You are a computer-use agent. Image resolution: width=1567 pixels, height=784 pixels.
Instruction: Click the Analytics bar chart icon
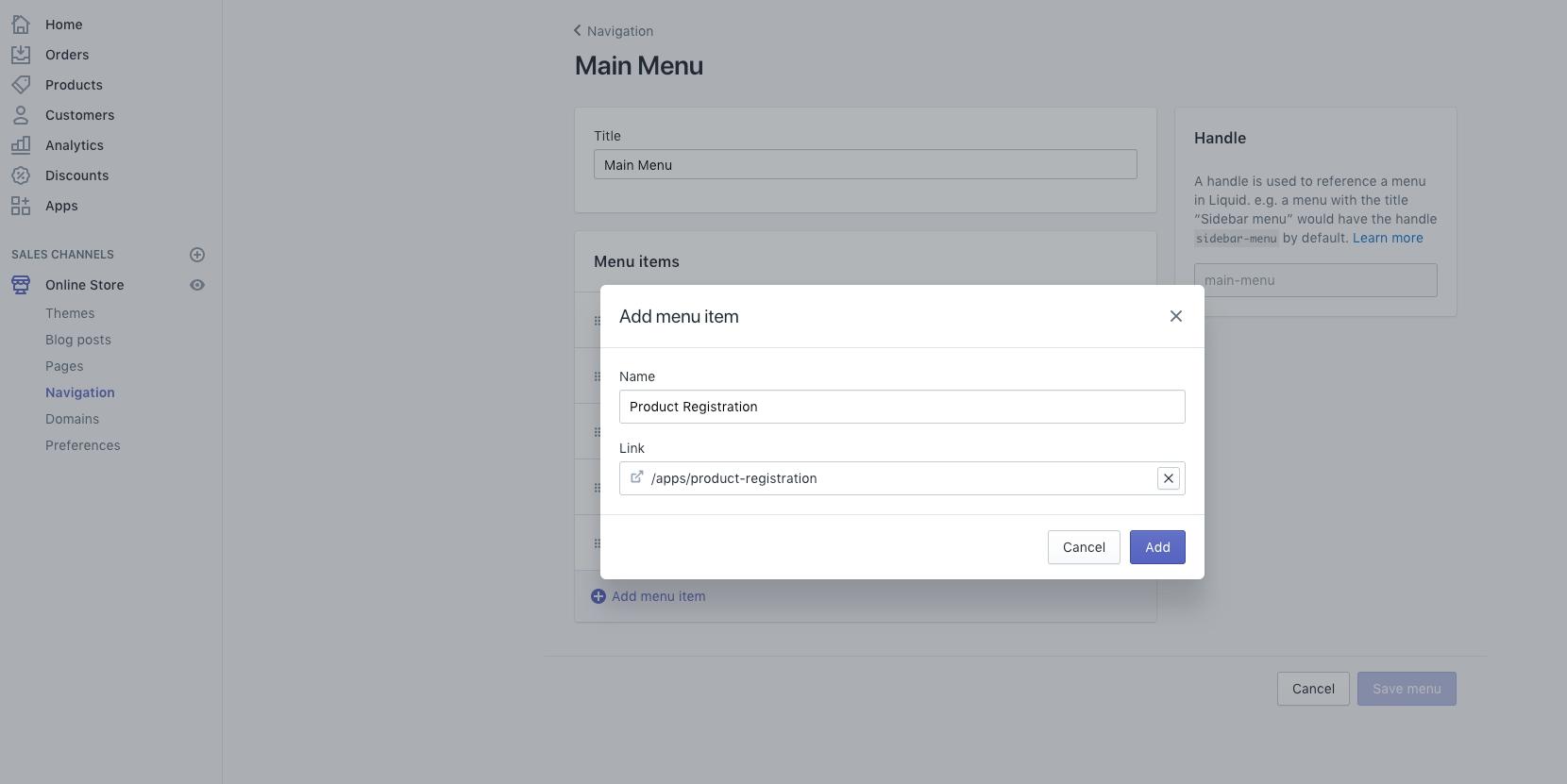21,145
